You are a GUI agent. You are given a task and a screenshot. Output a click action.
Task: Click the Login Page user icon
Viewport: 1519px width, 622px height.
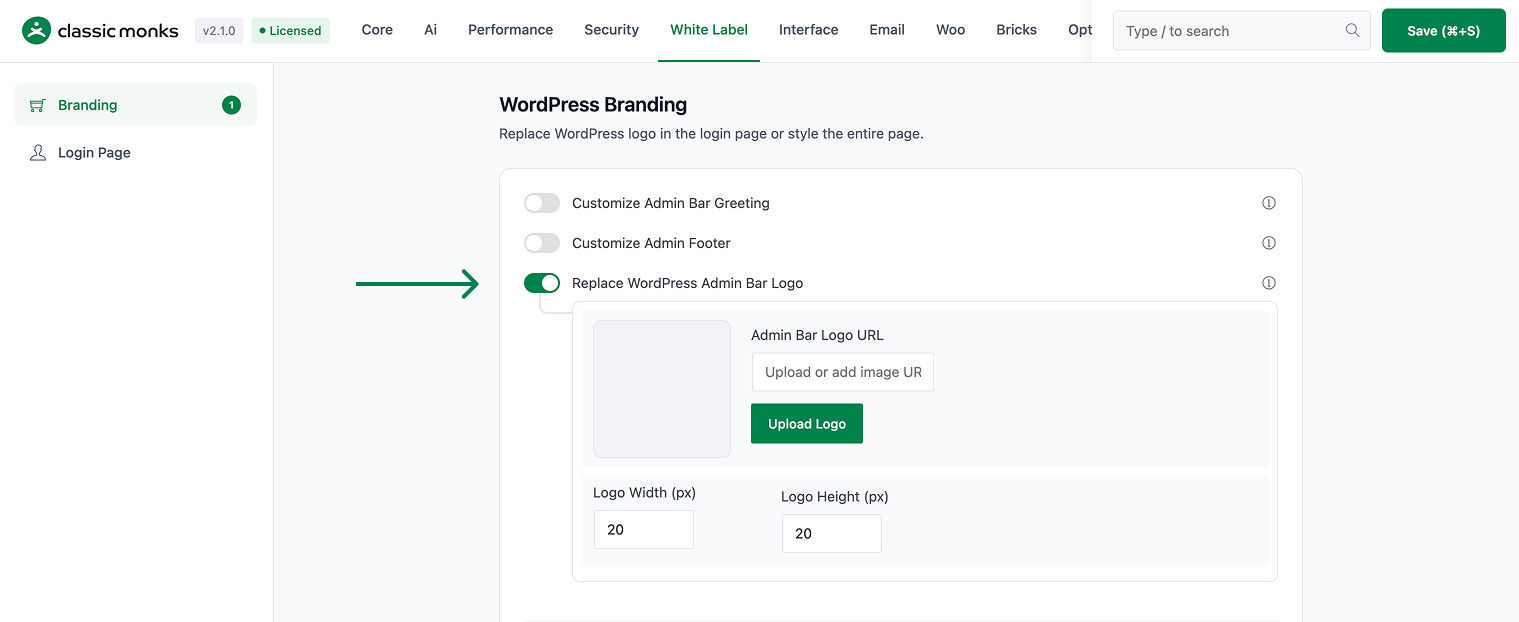[38, 153]
